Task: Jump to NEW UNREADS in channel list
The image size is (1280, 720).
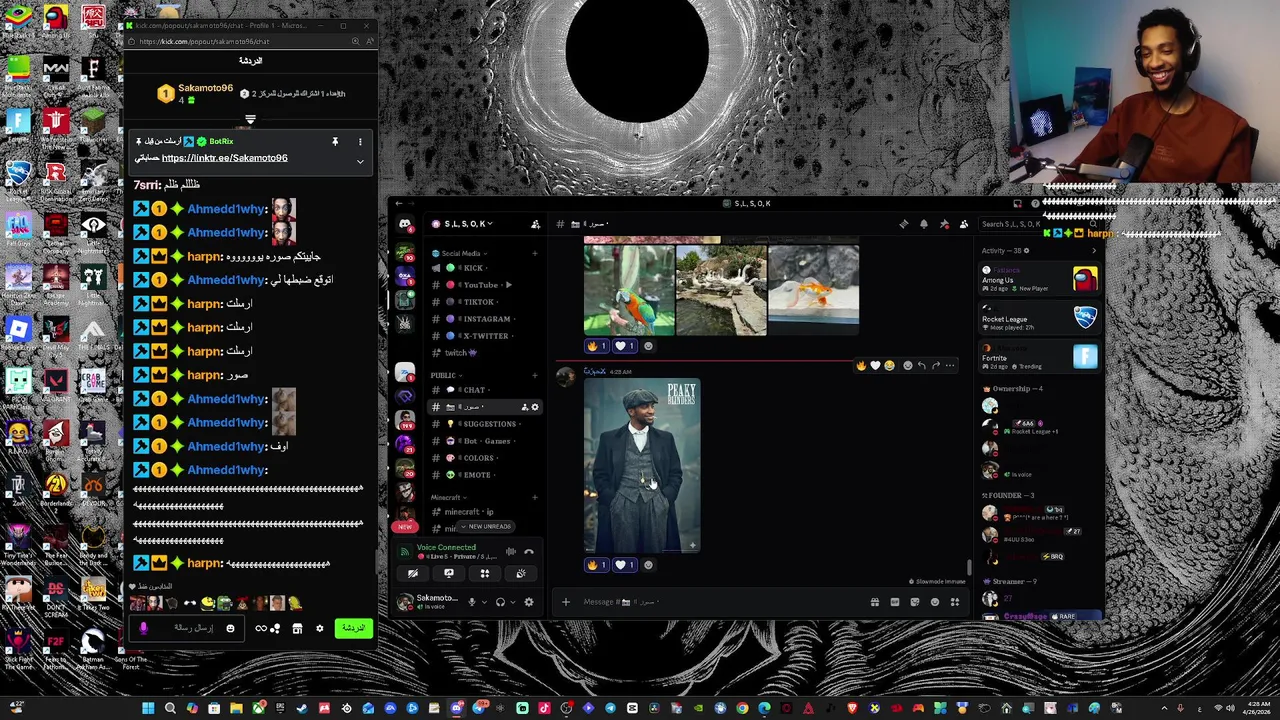Action: coord(485,526)
